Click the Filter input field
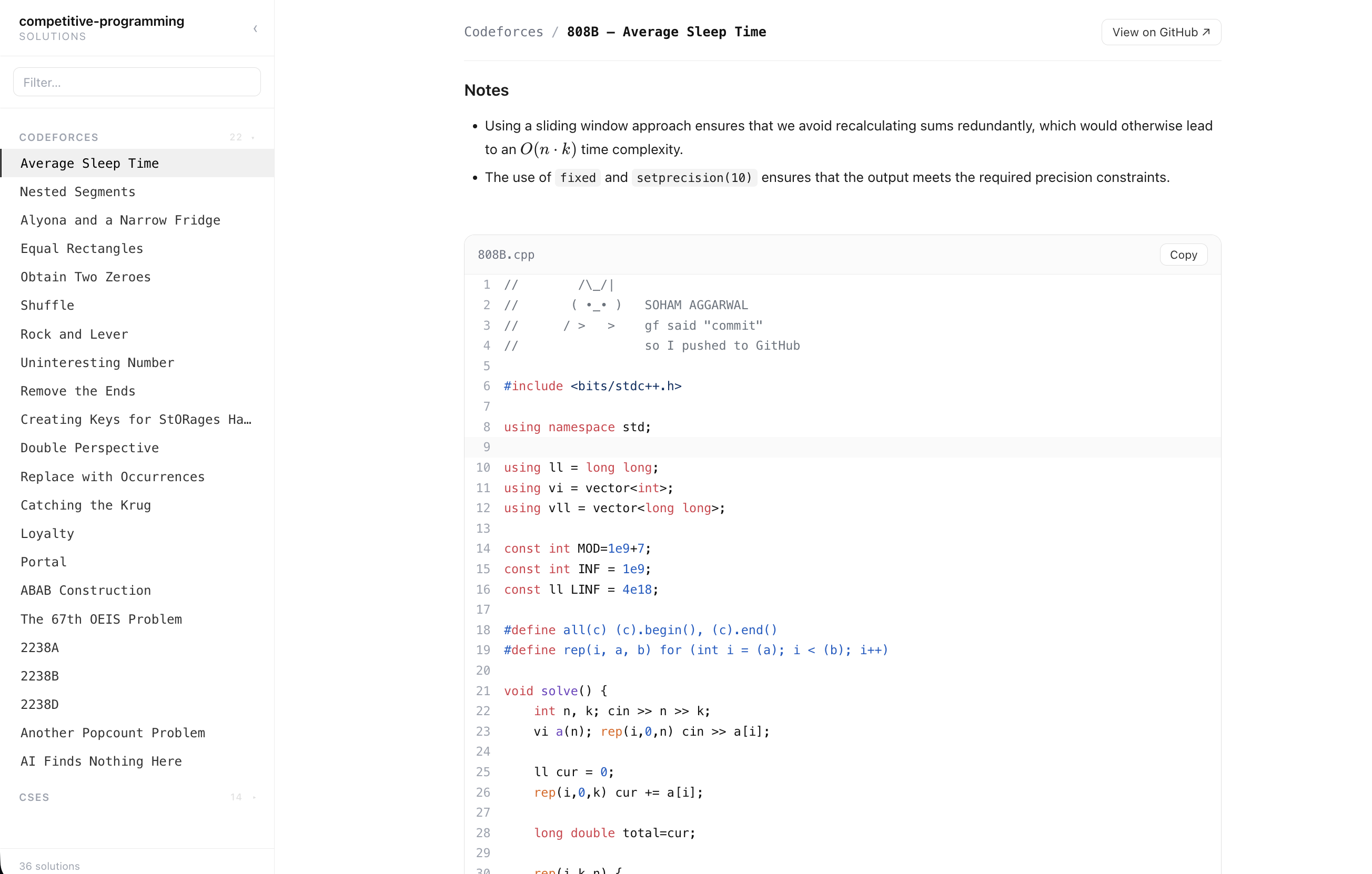The width and height of the screenshot is (1372, 874). click(x=137, y=82)
